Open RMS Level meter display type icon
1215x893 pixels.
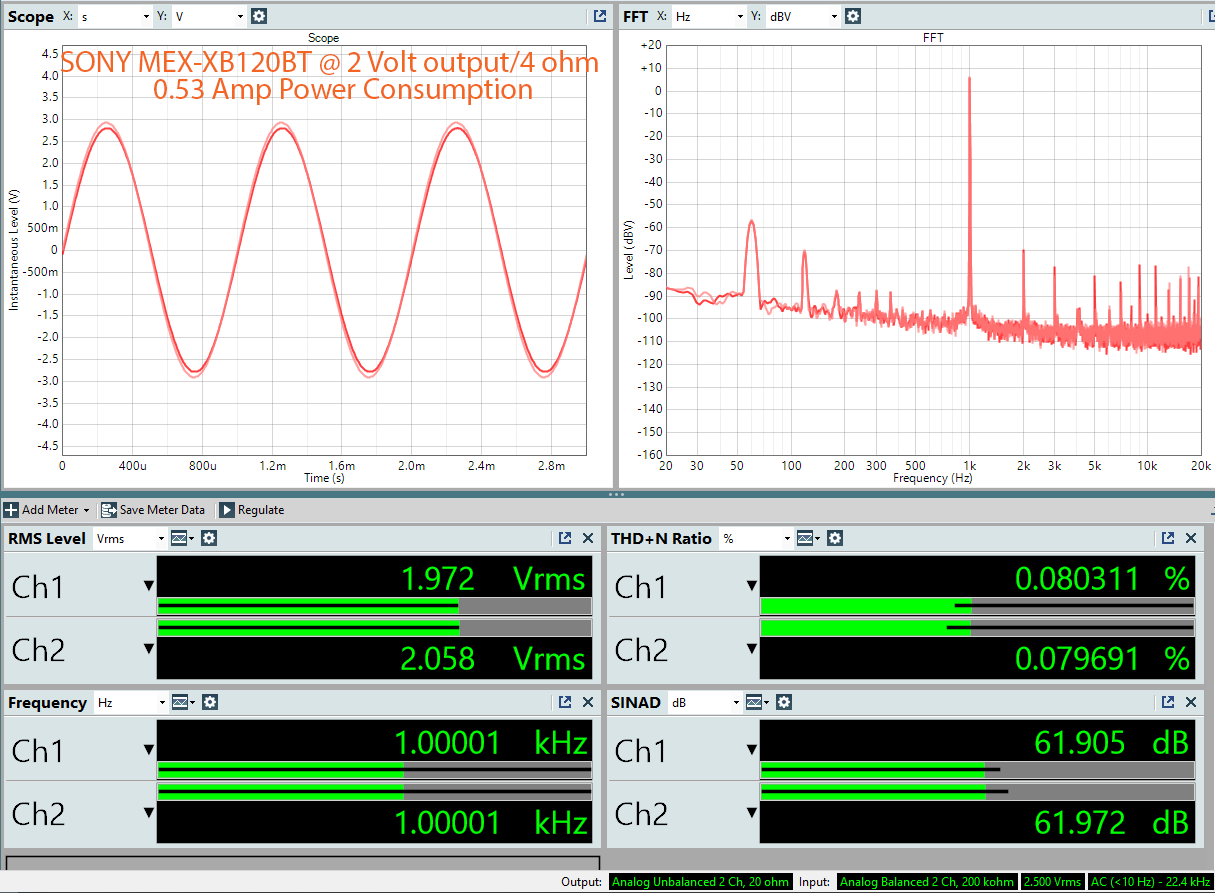point(182,538)
